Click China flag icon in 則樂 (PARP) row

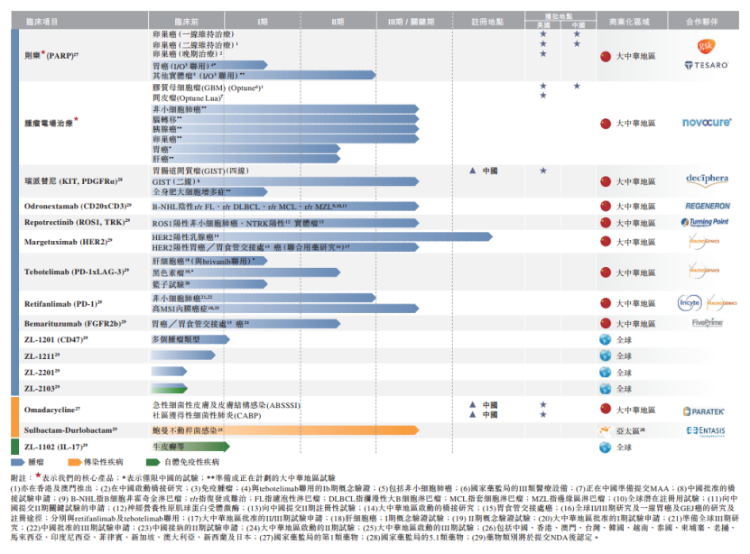[606, 56]
